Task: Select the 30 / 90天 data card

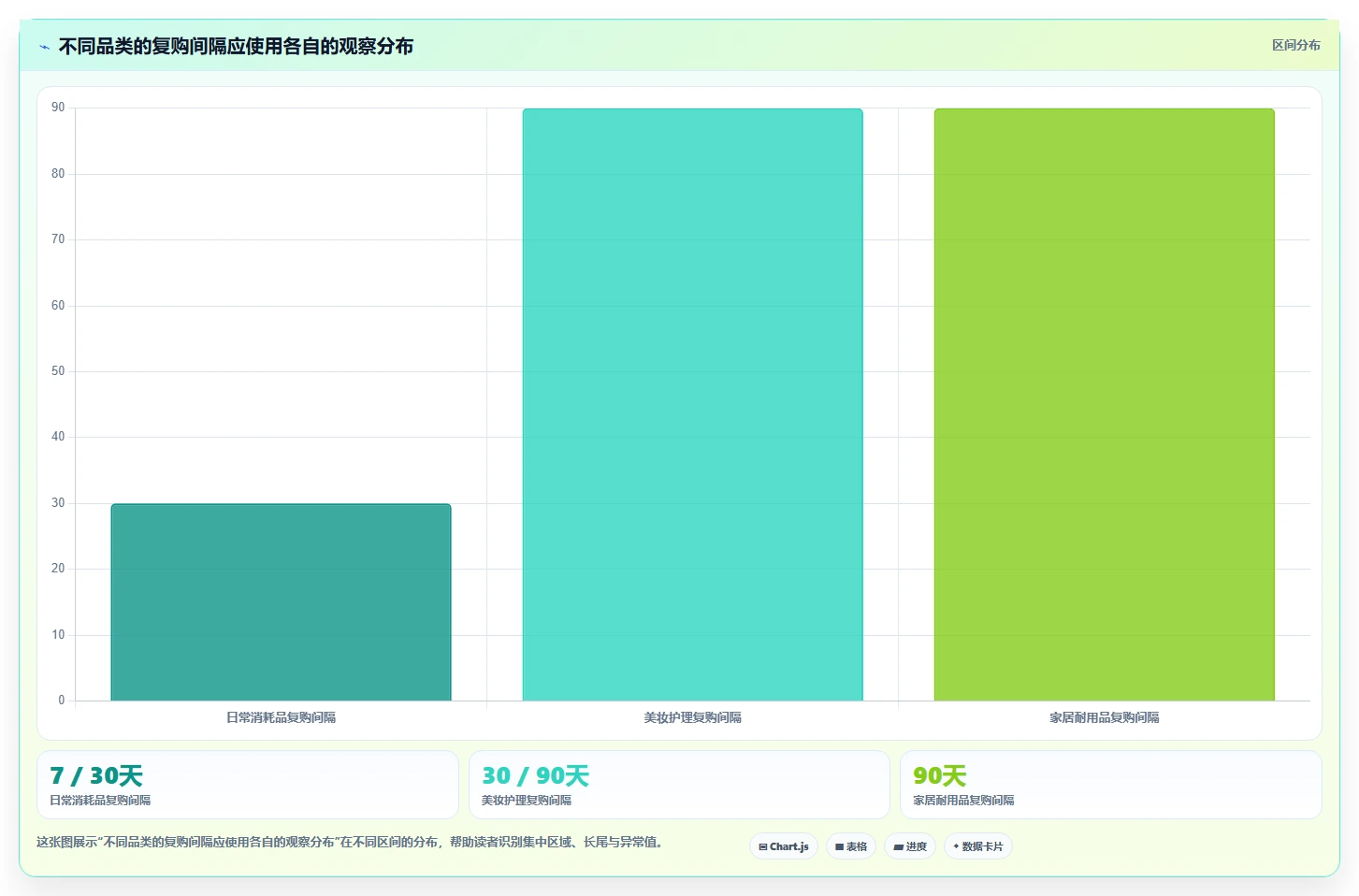Action: pyautogui.click(x=679, y=785)
